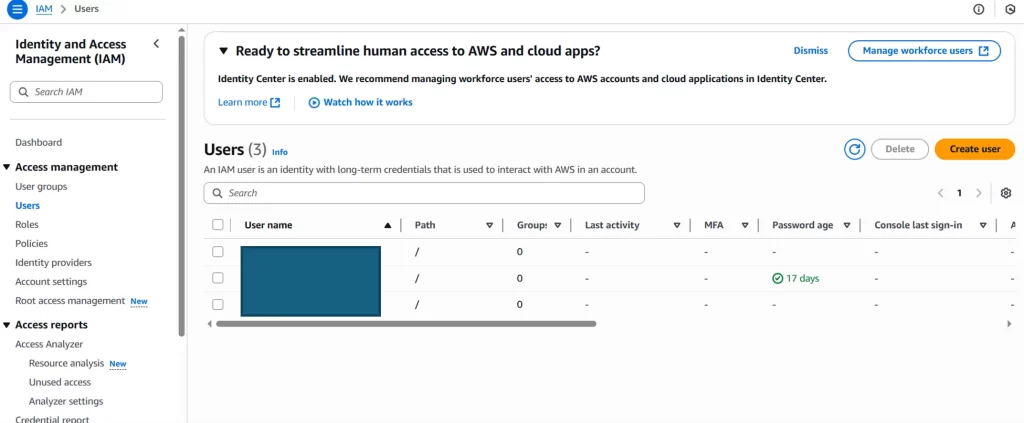Open Policies in the sidebar
This screenshot has height=423, width=1024.
coord(31,243)
